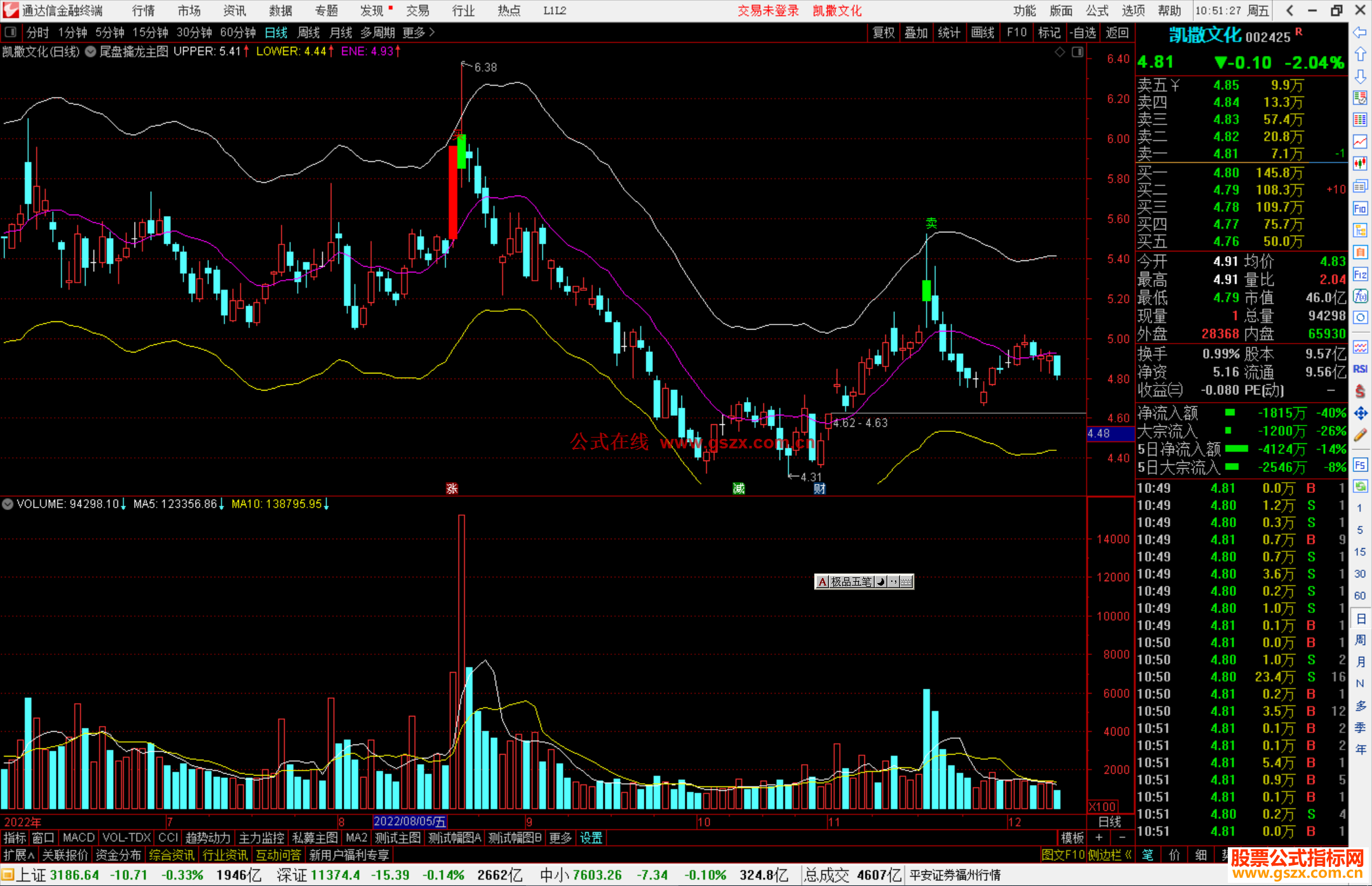
Task: Expand the 扩展 panel at bottom left
Action: click(18, 855)
